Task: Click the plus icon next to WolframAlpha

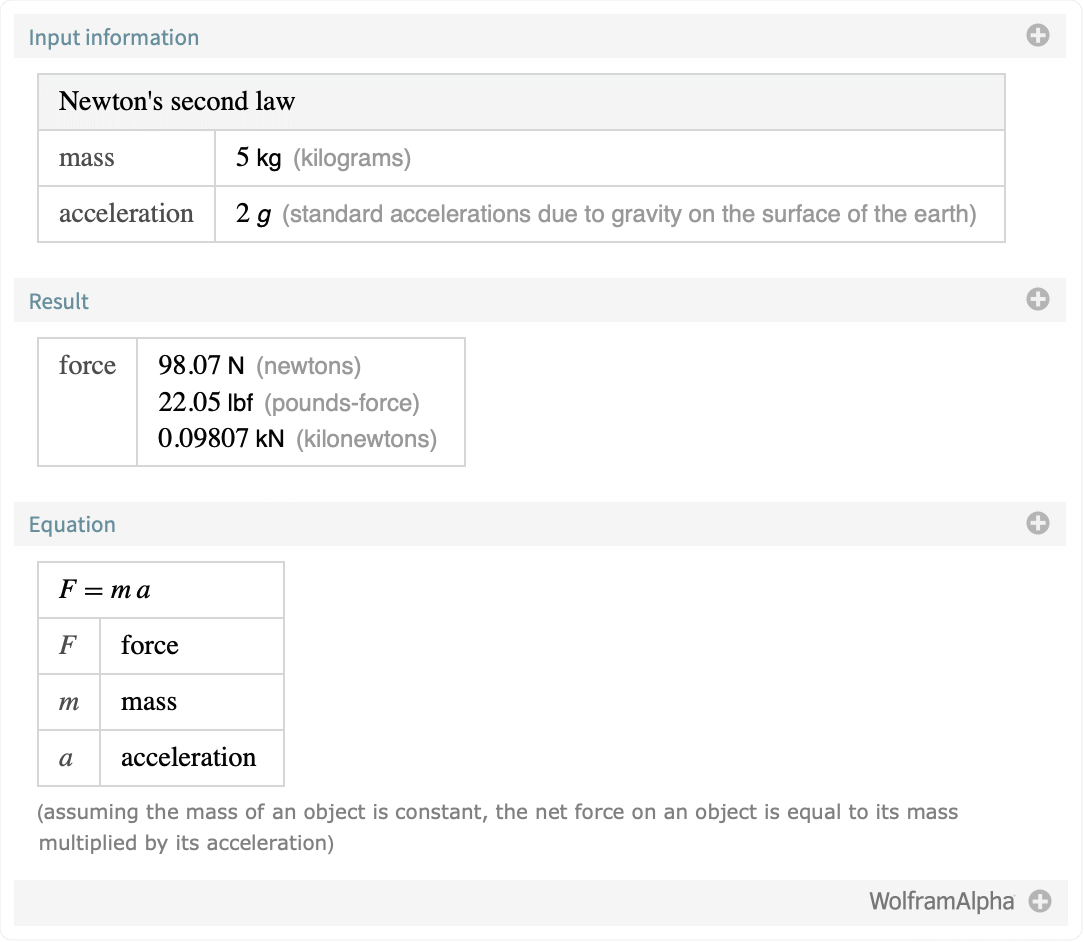Action: click(1040, 902)
